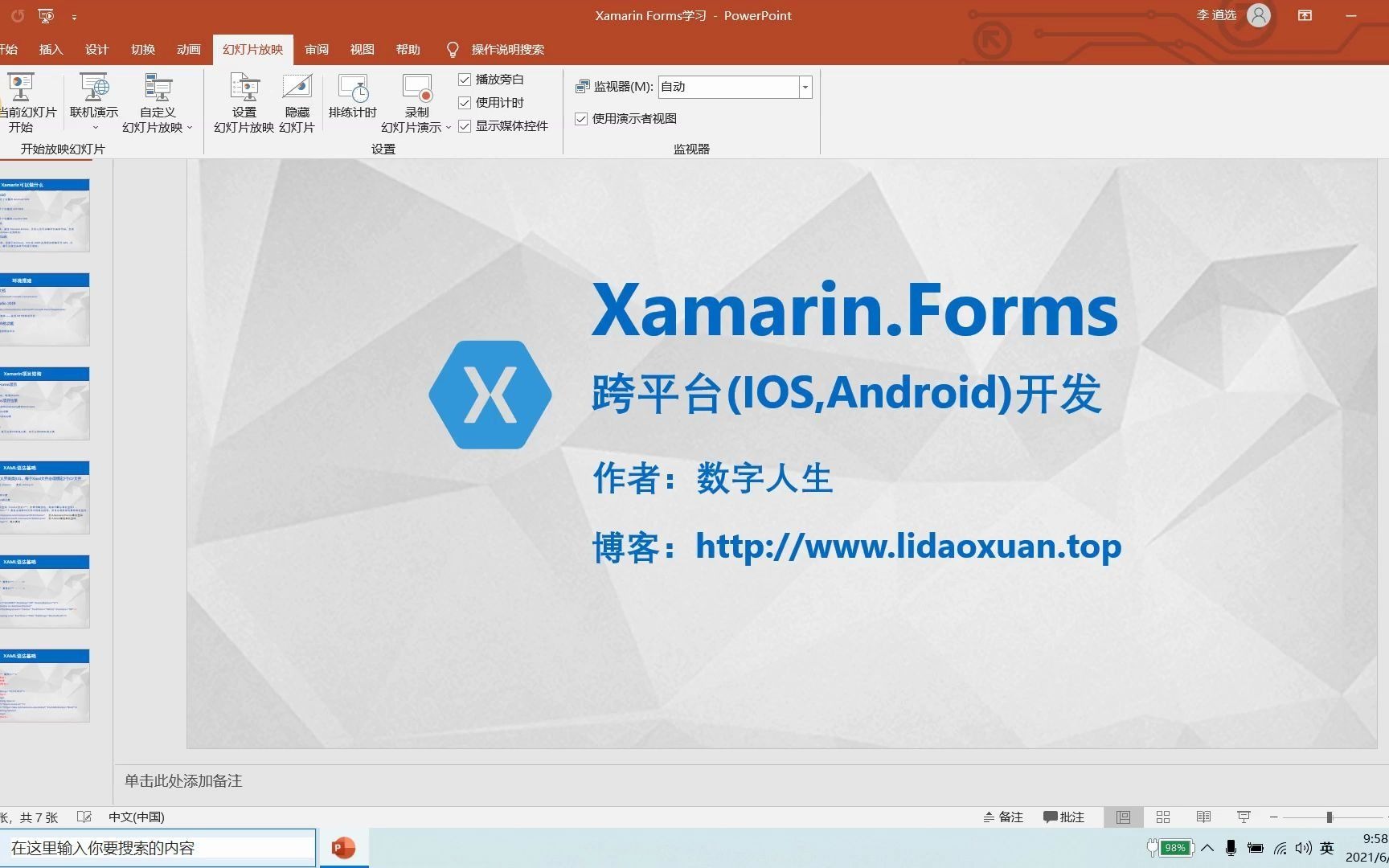Click the start-from-beginning quick access icon
The height and width of the screenshot is (868, 1389).
(x=46, y=15)
